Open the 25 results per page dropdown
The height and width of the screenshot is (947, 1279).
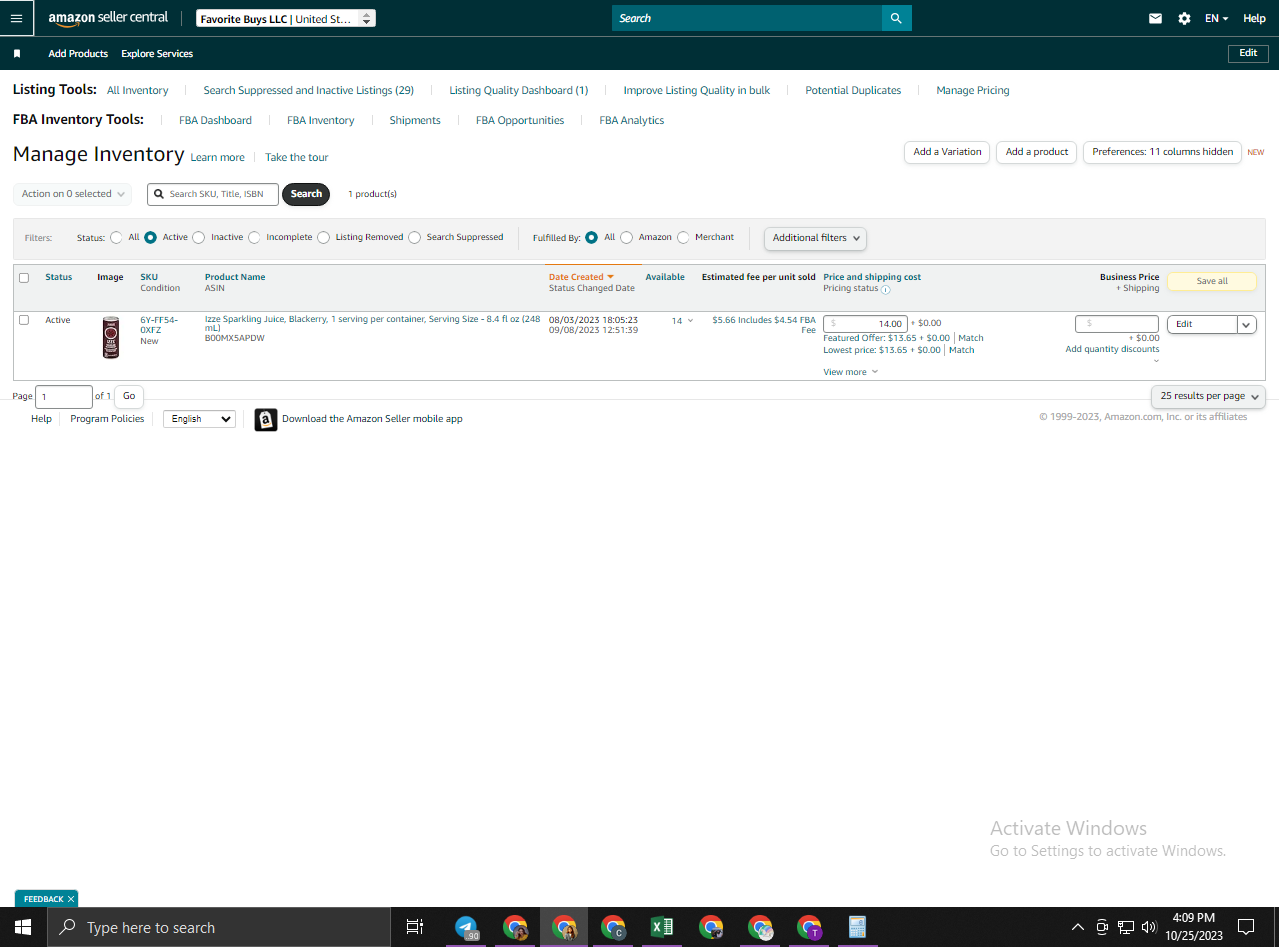coord(1208,396)
